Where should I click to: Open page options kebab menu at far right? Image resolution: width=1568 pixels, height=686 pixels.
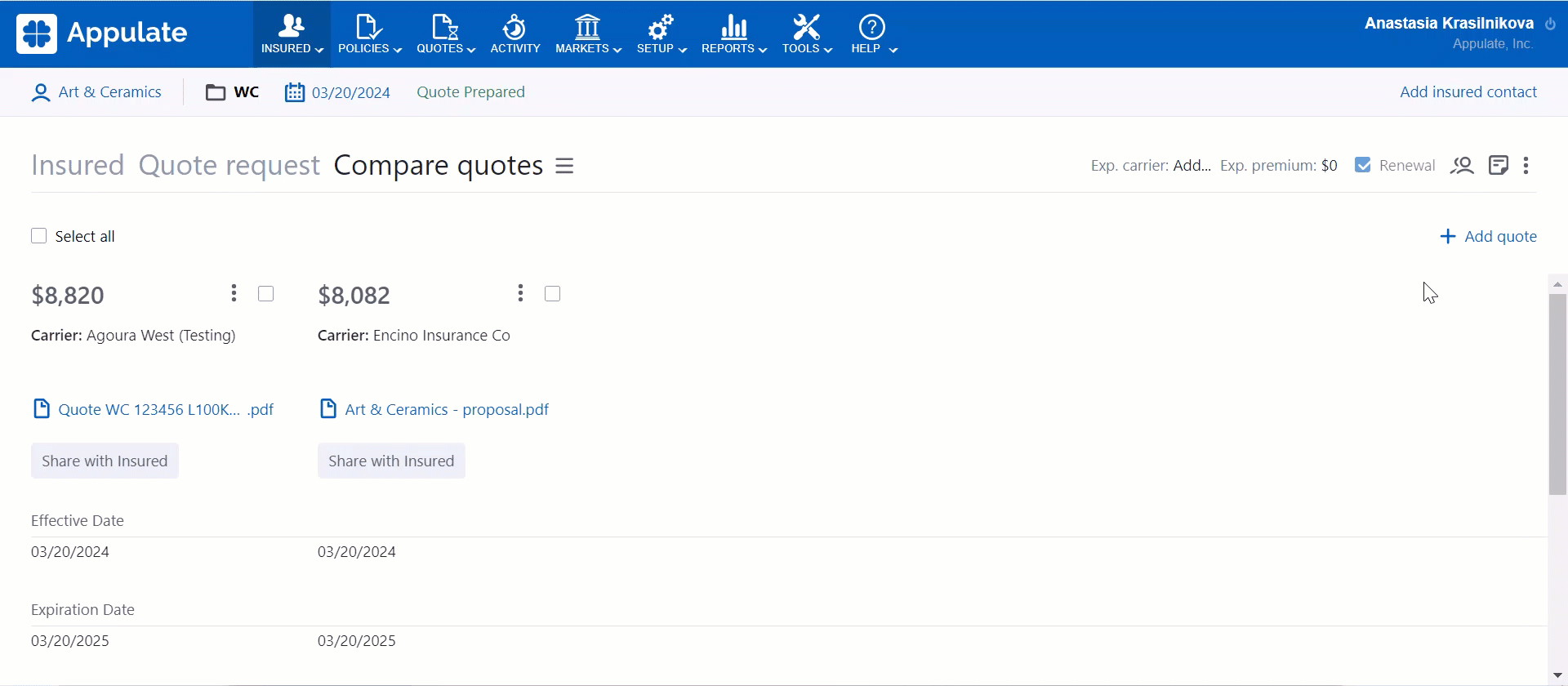[1526, 166]
